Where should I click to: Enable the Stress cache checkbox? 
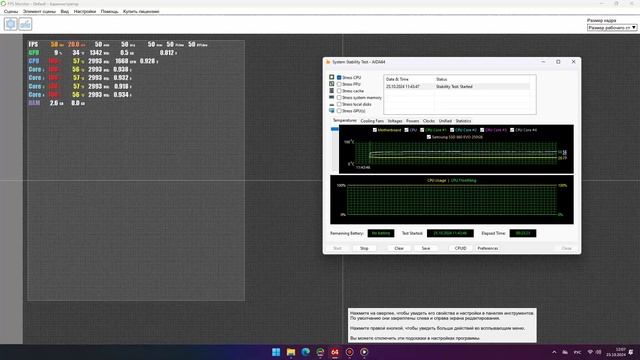[339, 91]
